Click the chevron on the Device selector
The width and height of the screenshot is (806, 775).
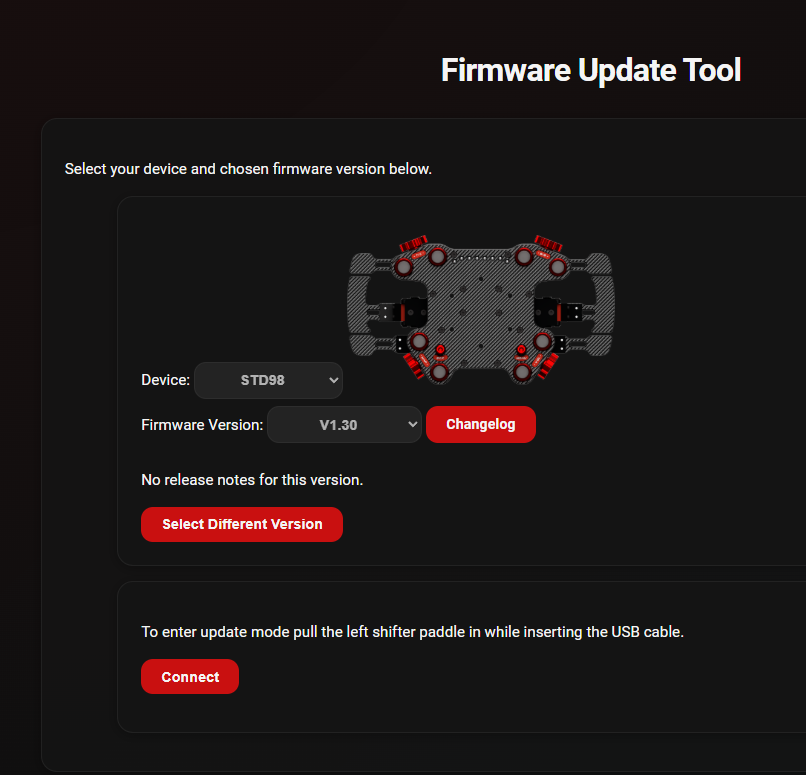tap(332, 380)
